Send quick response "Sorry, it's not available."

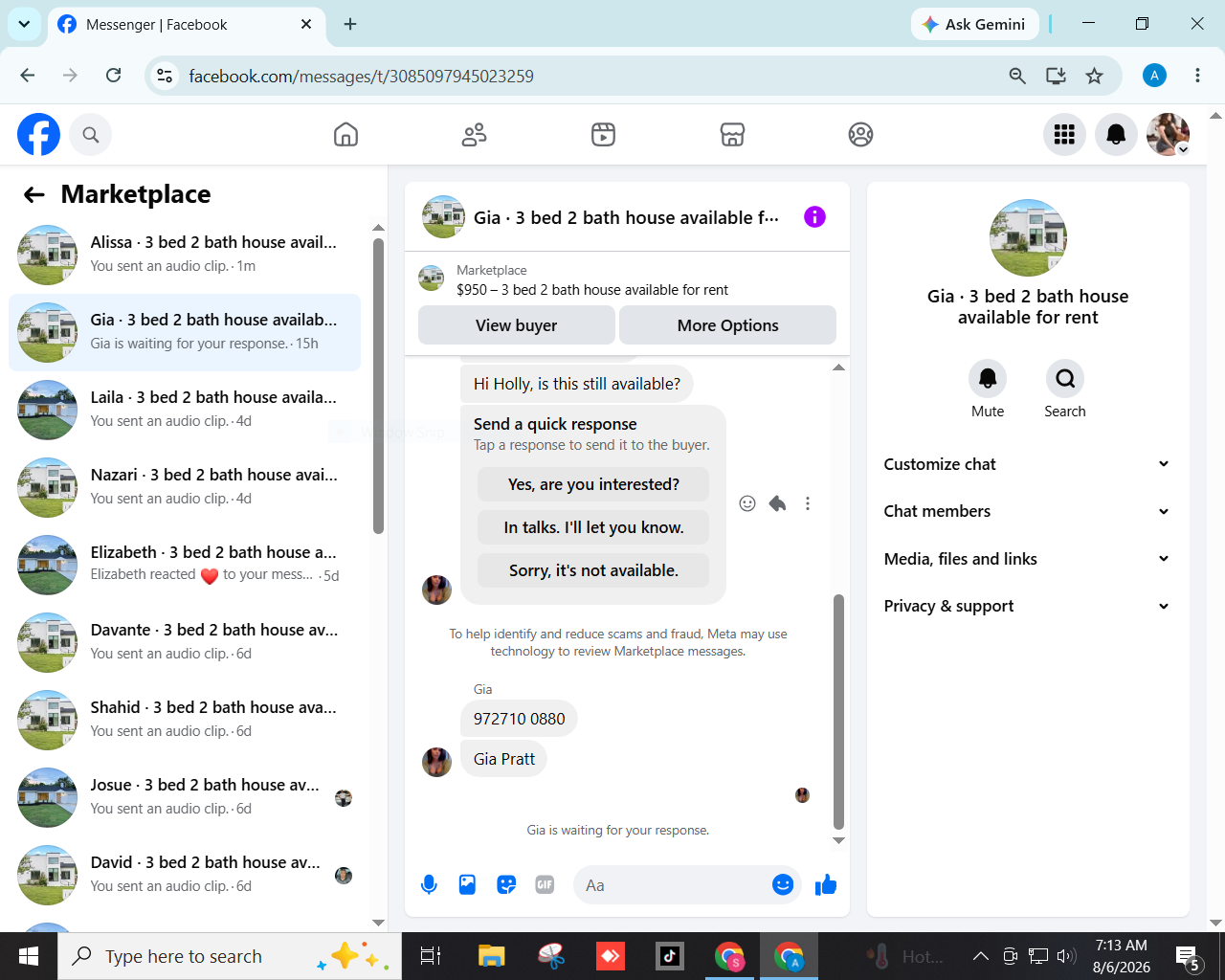[593, 570]
